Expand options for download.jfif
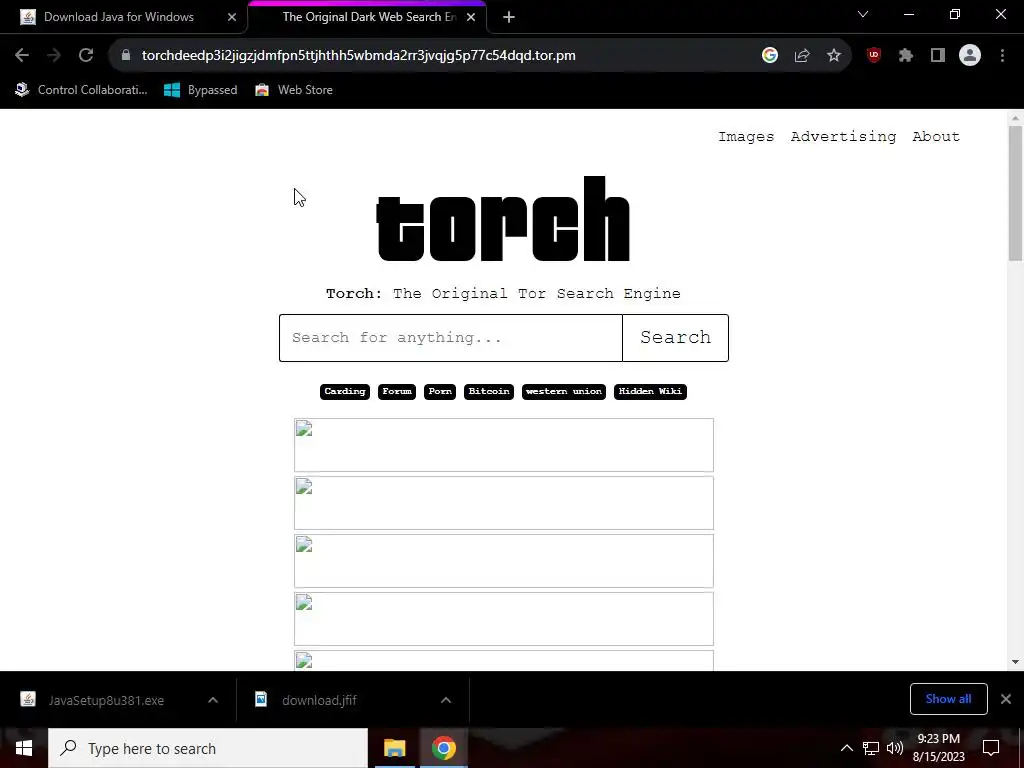 point(445,700)
